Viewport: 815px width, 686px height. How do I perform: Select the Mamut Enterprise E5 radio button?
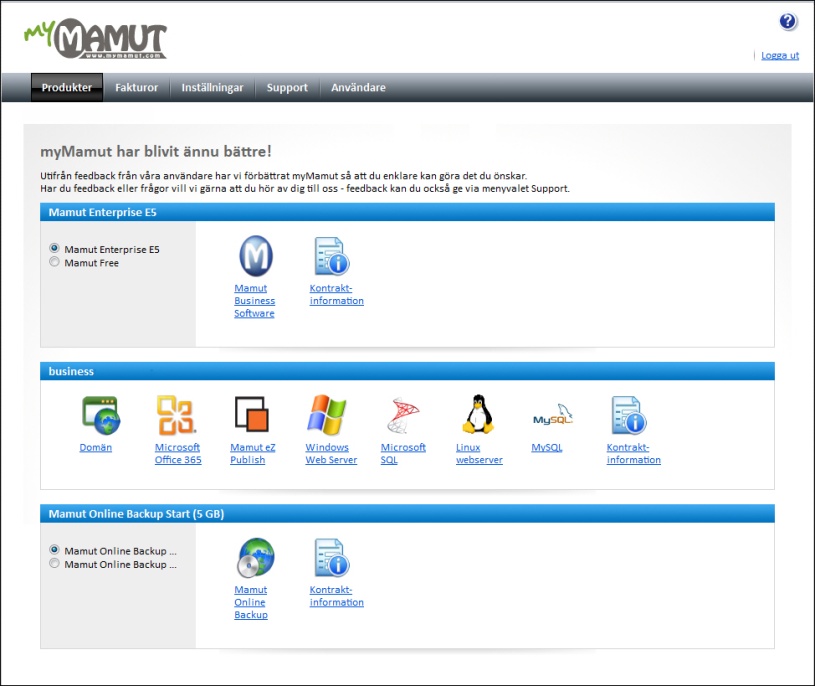click(x=54, y=248)
